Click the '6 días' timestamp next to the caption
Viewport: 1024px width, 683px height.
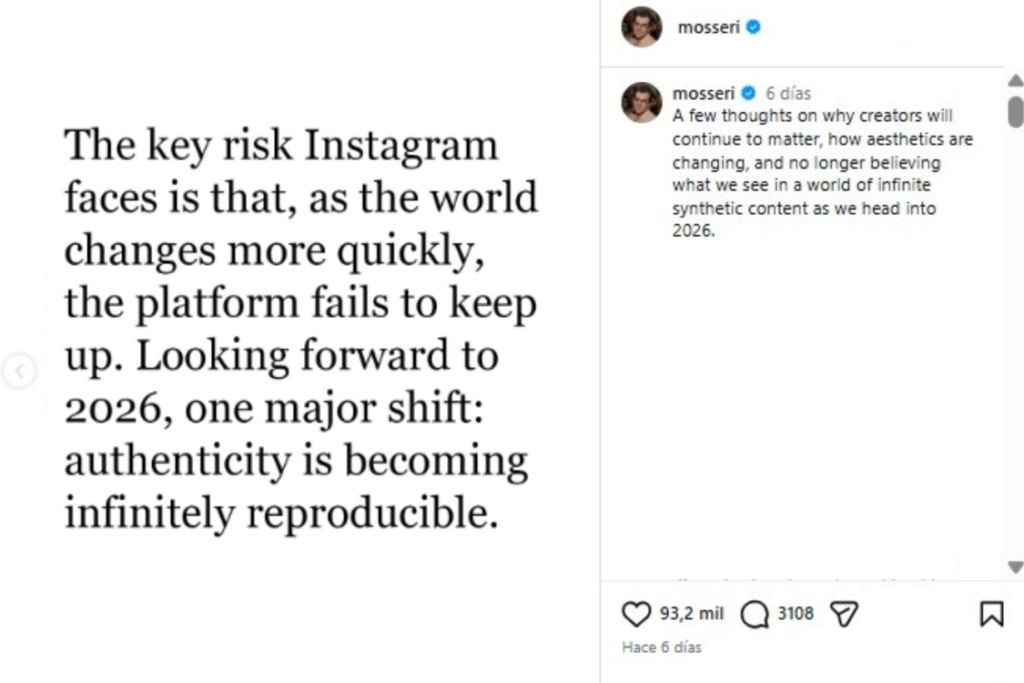[788, 94]
